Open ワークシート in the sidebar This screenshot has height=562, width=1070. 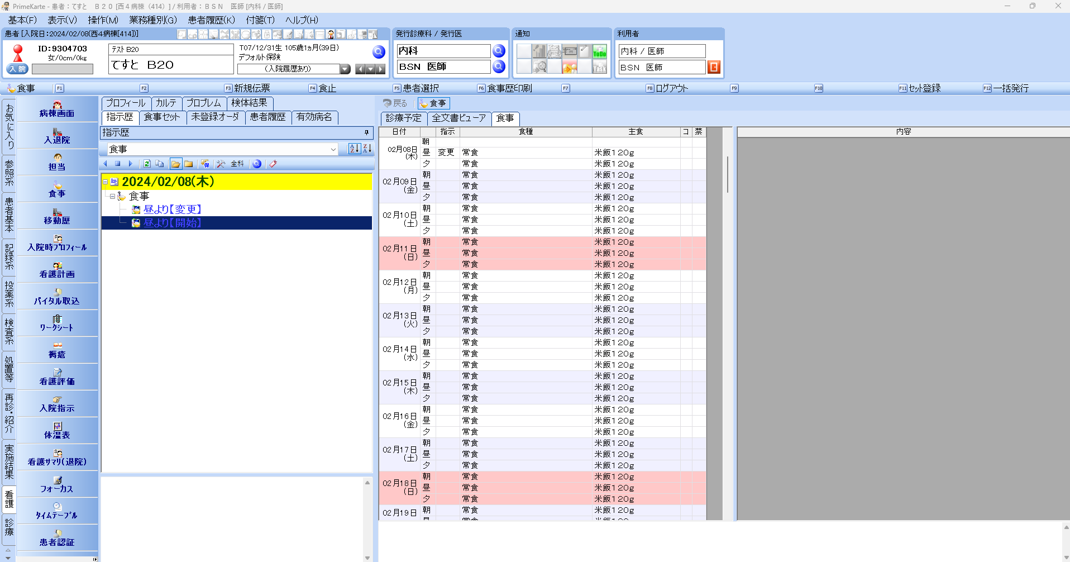57,324
